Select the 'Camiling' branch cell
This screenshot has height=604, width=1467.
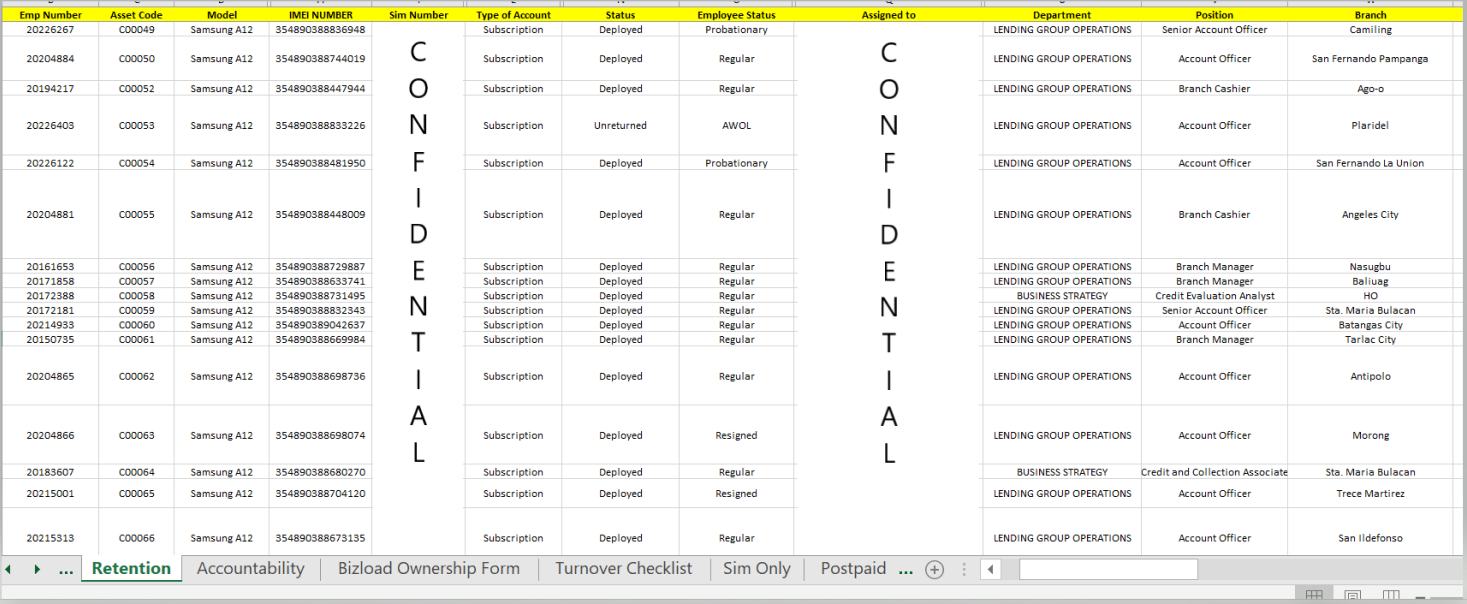[x=1370, y=30]
